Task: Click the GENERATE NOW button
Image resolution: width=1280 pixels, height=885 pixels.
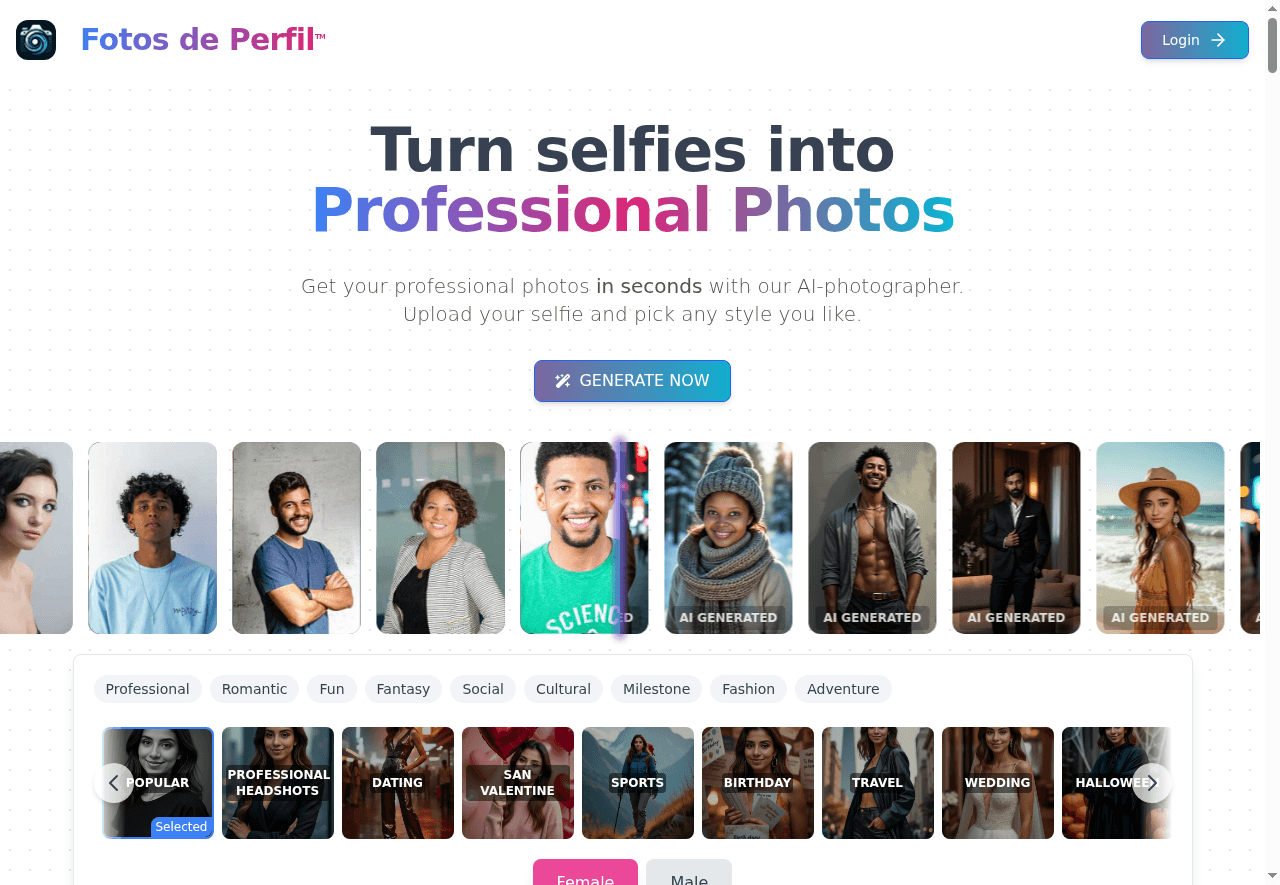Action: pos(632,381)
